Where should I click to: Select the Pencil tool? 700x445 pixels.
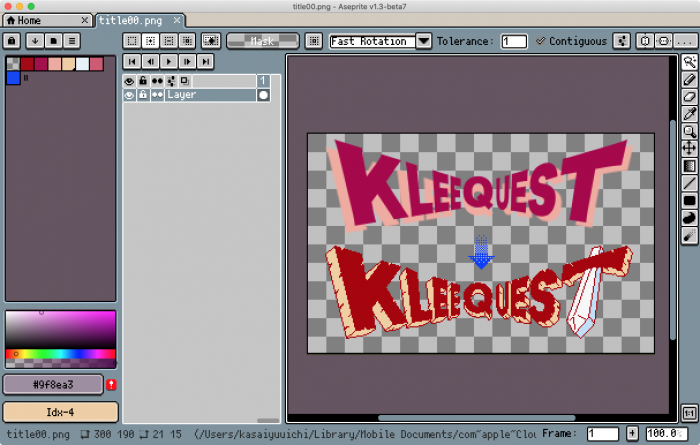point(689,79)
